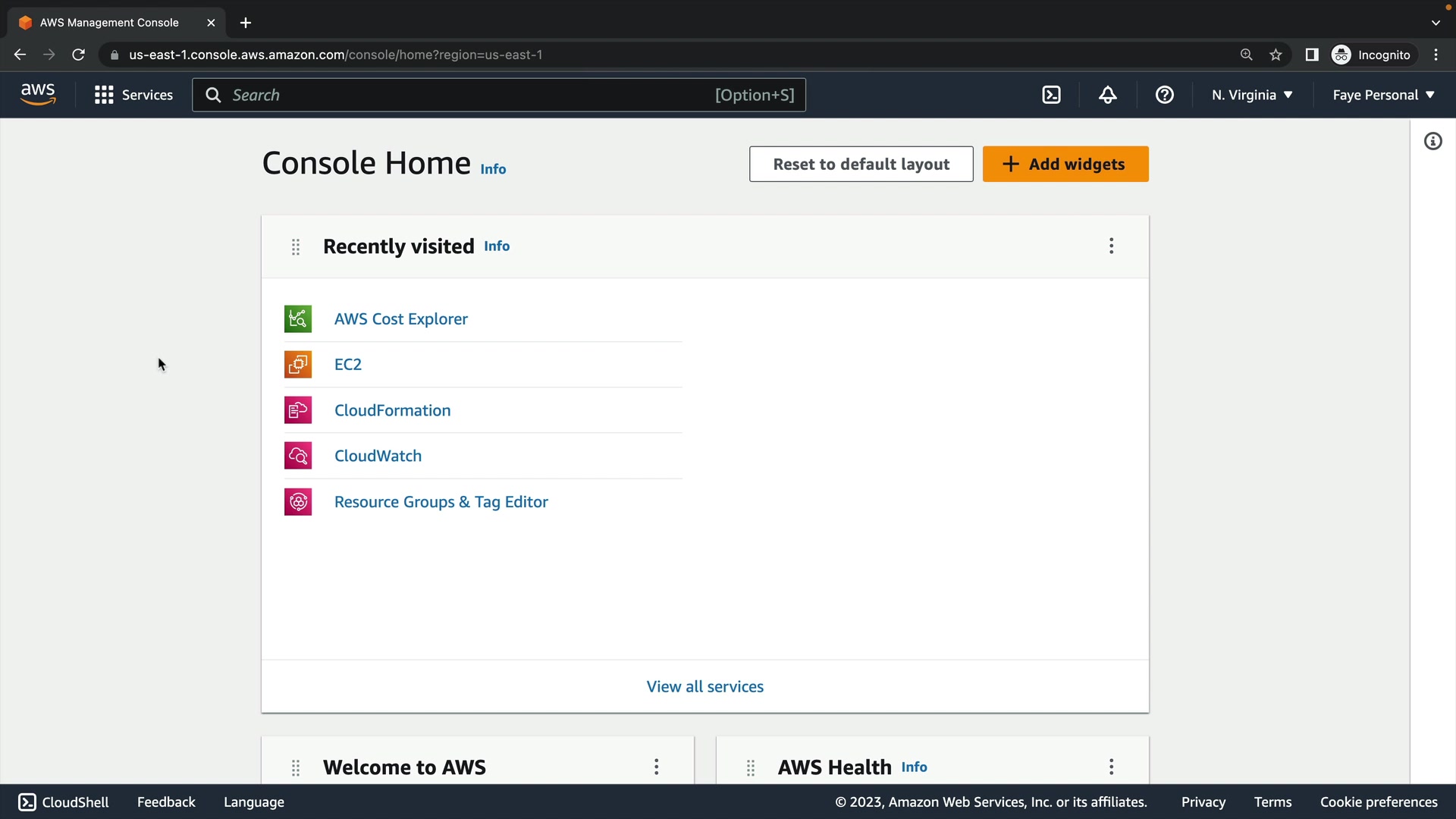This screenshot has height=819, width=1456.
Task: Open the AWS Health widget kebab menu
Action: coord(1111,767)
